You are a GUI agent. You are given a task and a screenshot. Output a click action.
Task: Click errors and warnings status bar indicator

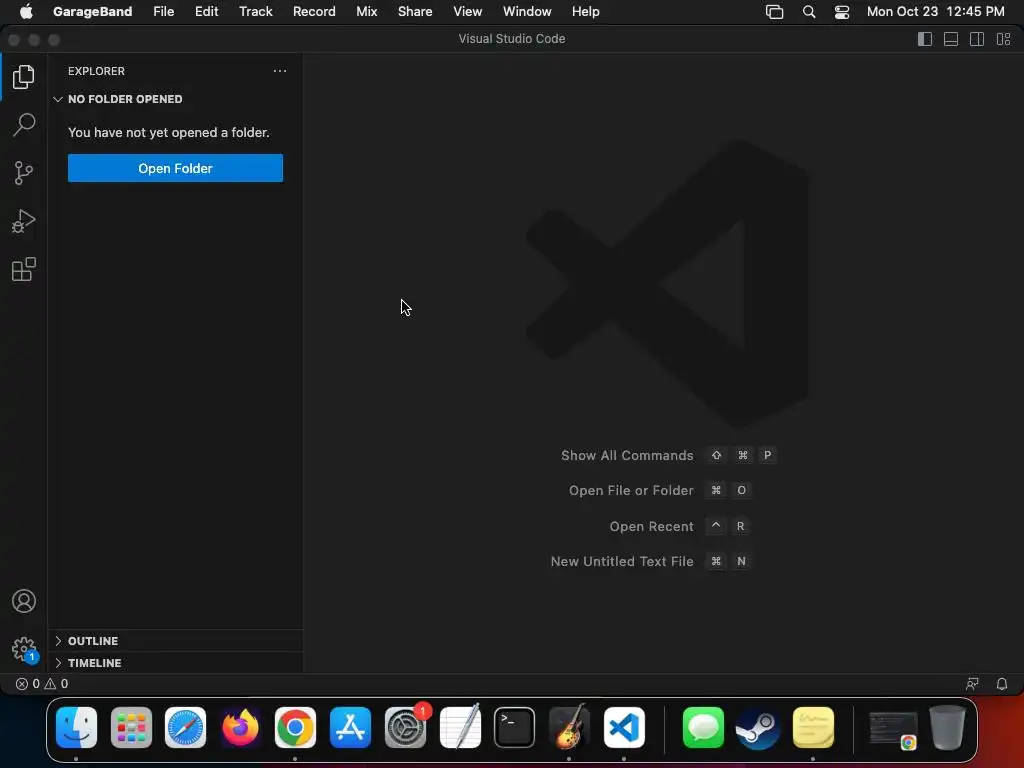coord(42,684)
